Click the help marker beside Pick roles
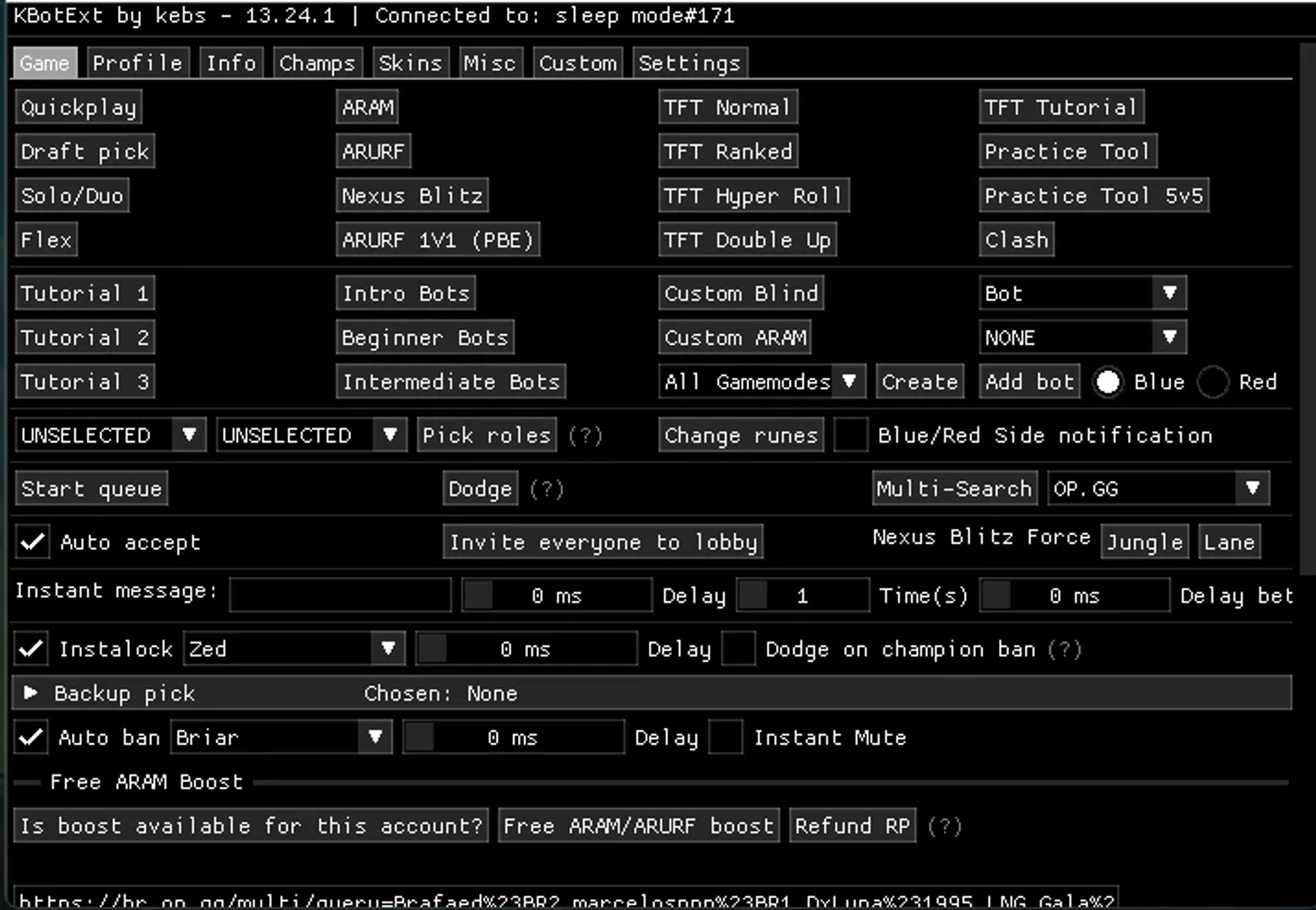This screenshot has height=910, width=1316. (x=585, y=435)
